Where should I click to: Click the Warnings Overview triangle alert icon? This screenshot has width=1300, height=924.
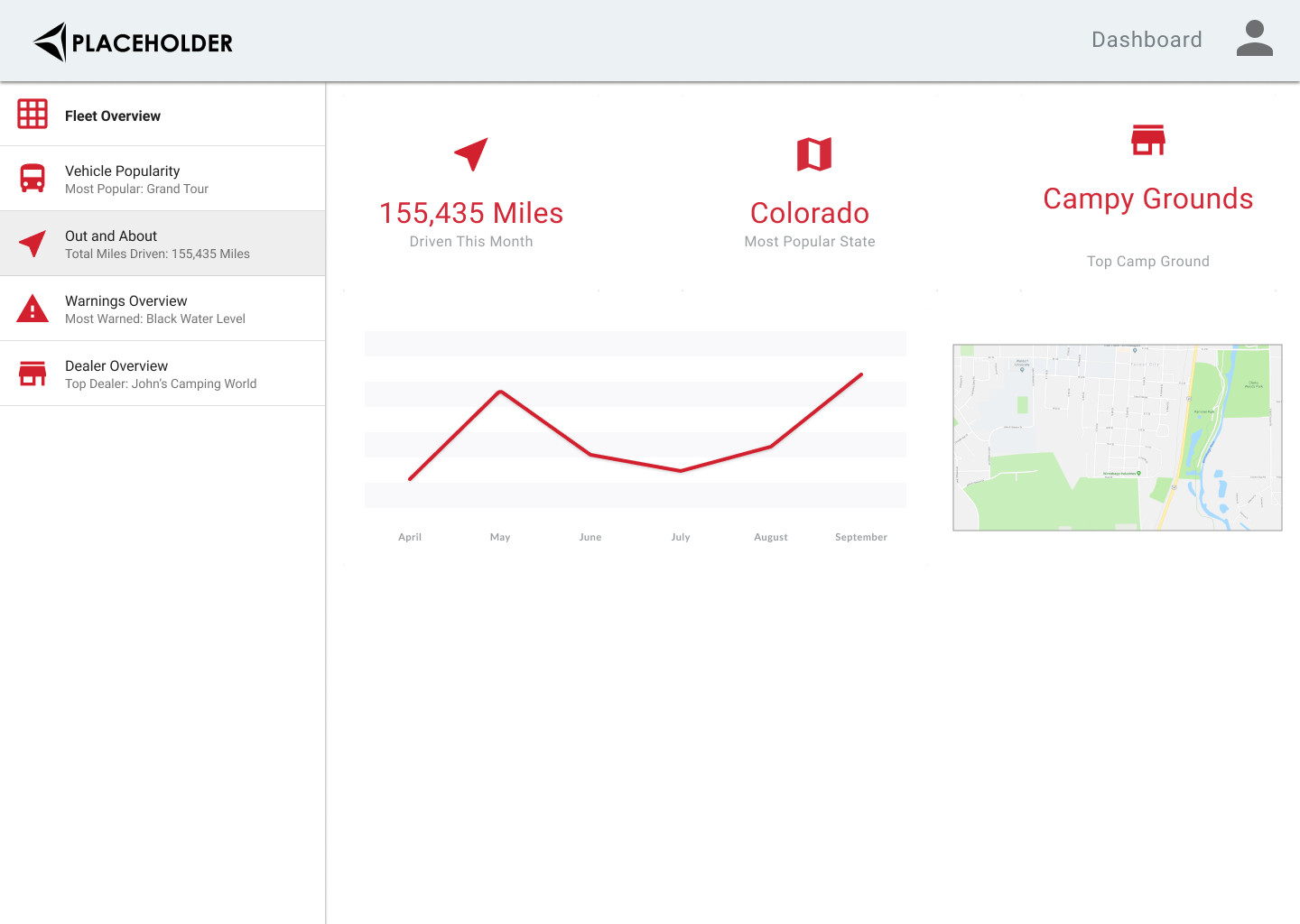32,308
